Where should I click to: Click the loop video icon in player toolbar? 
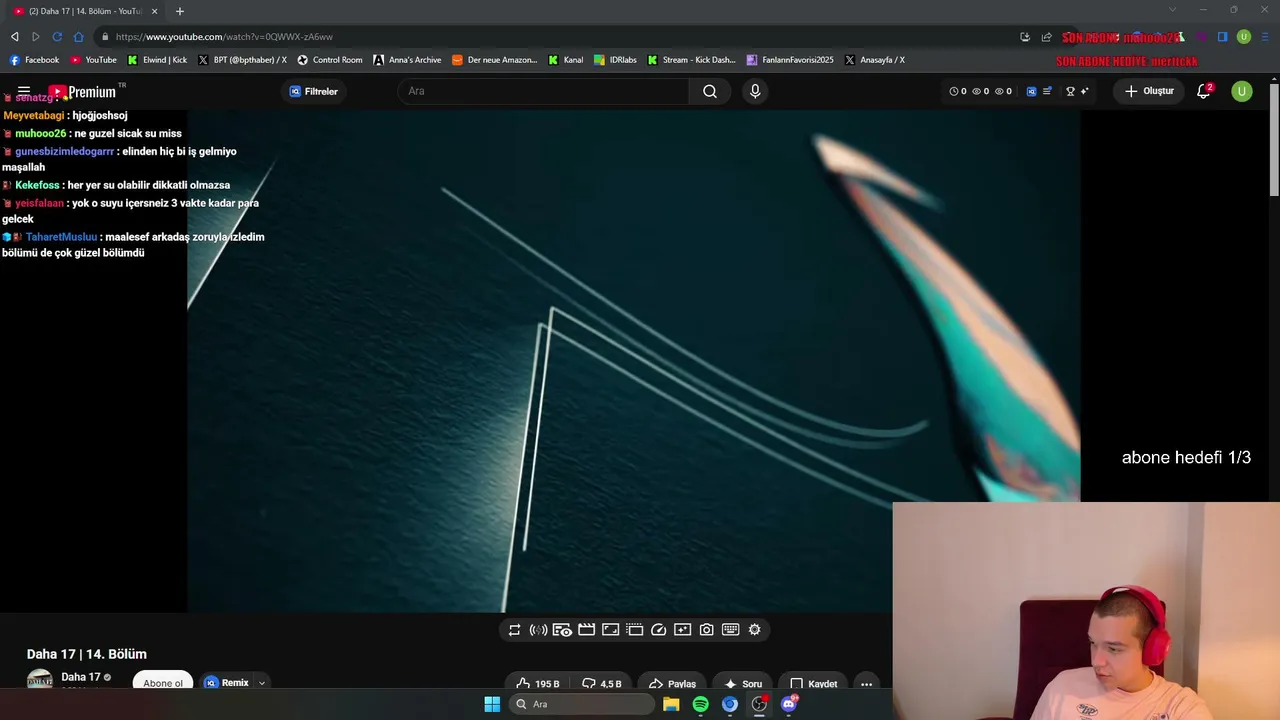(x=514, y=630)
